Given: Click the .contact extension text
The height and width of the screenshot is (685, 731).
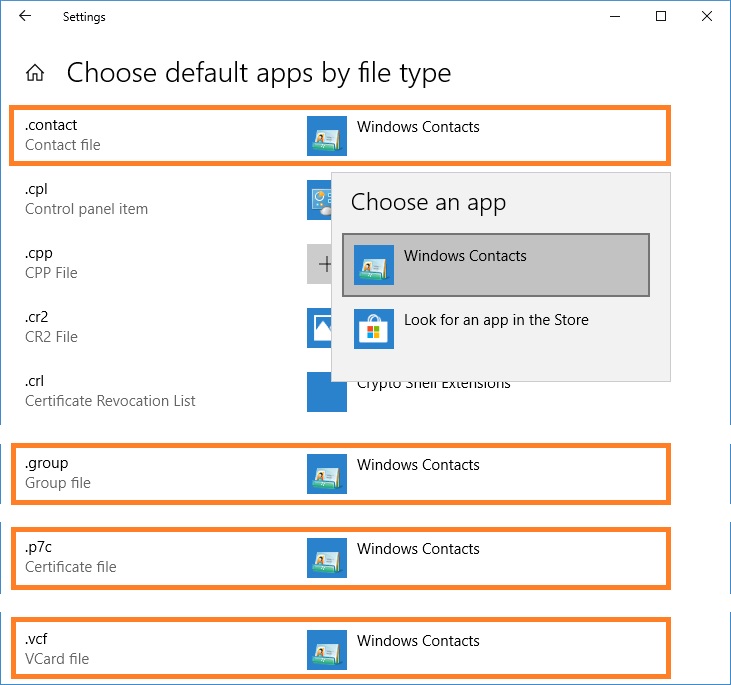Looking at the screenshot, I should click(x=51, y=125).
